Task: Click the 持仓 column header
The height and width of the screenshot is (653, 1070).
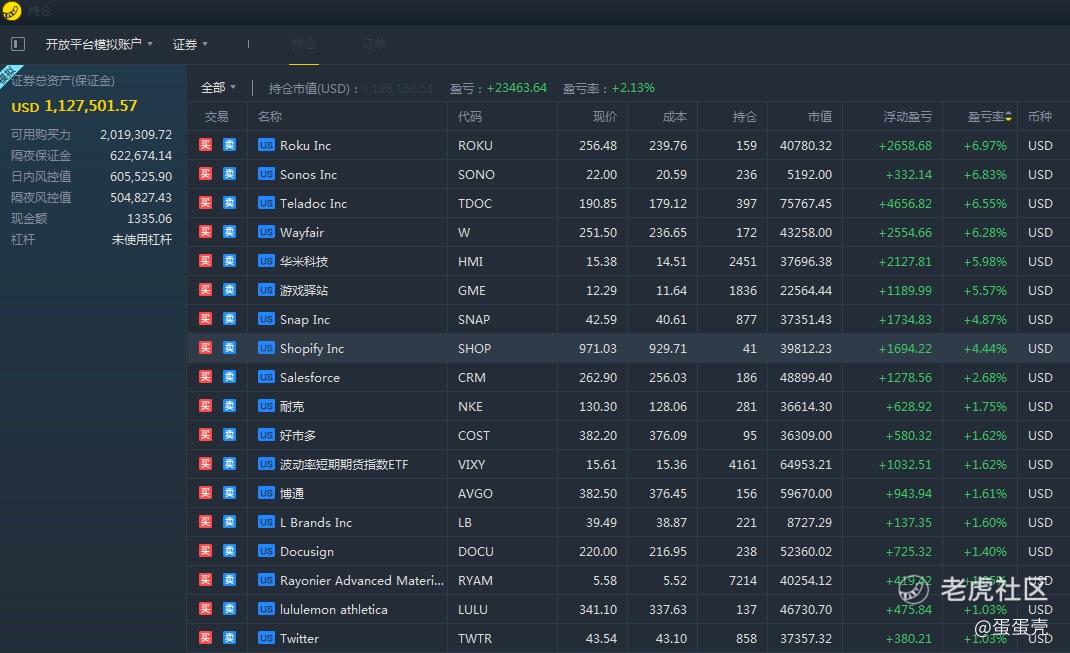Action: (744, 117)
